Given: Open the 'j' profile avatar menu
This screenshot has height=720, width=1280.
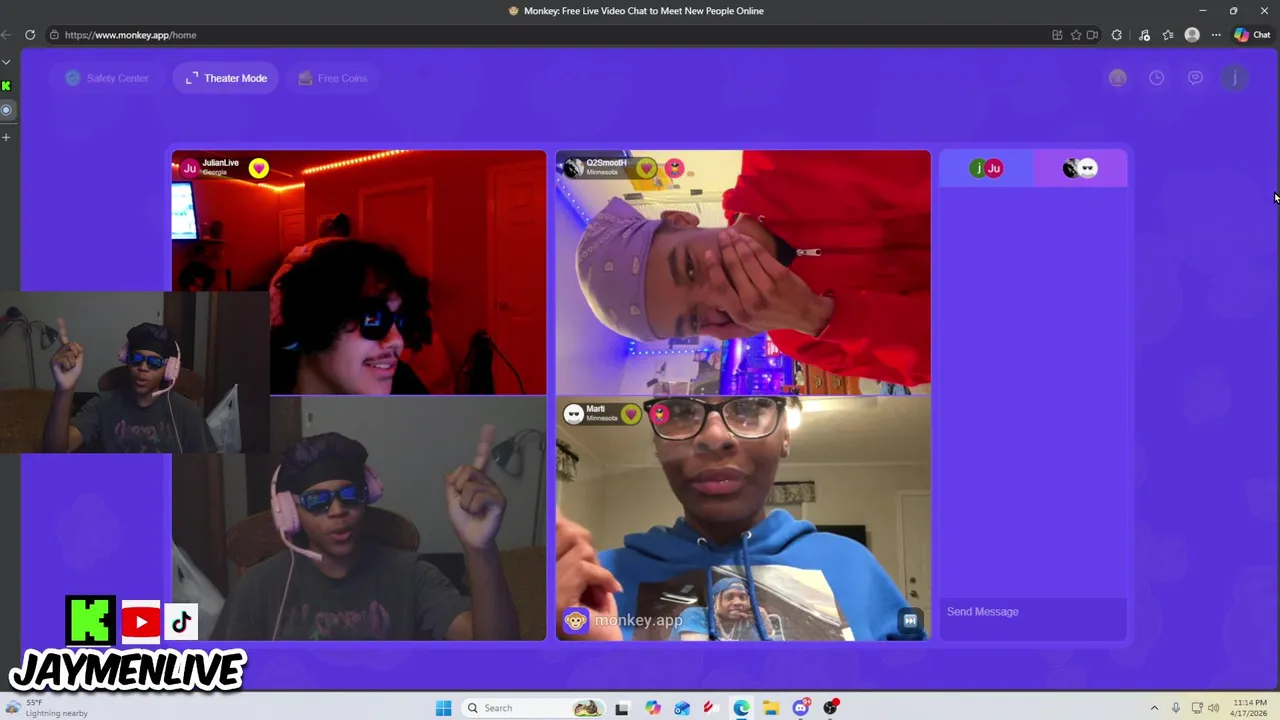Looking at the screenshot, I should (x=1234, y=78).
